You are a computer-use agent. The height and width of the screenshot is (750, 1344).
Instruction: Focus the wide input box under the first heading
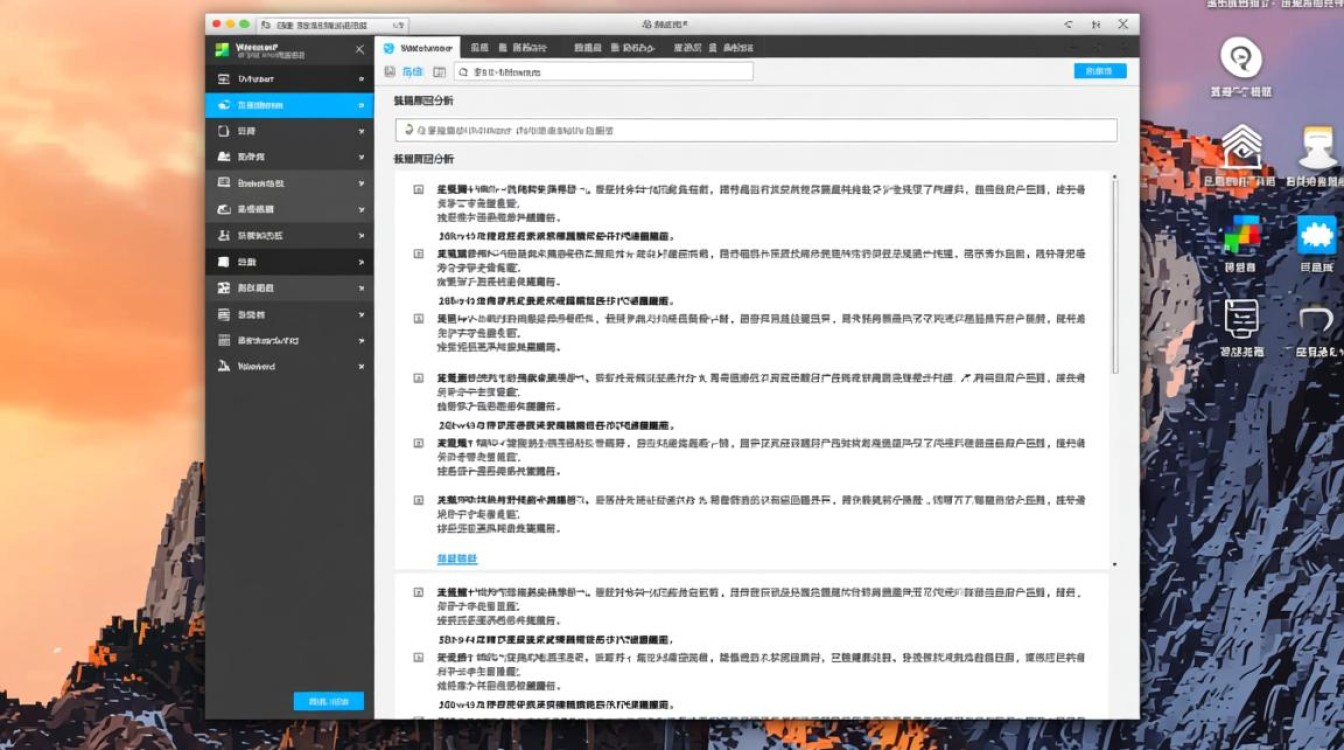click(x=756, y=130)
